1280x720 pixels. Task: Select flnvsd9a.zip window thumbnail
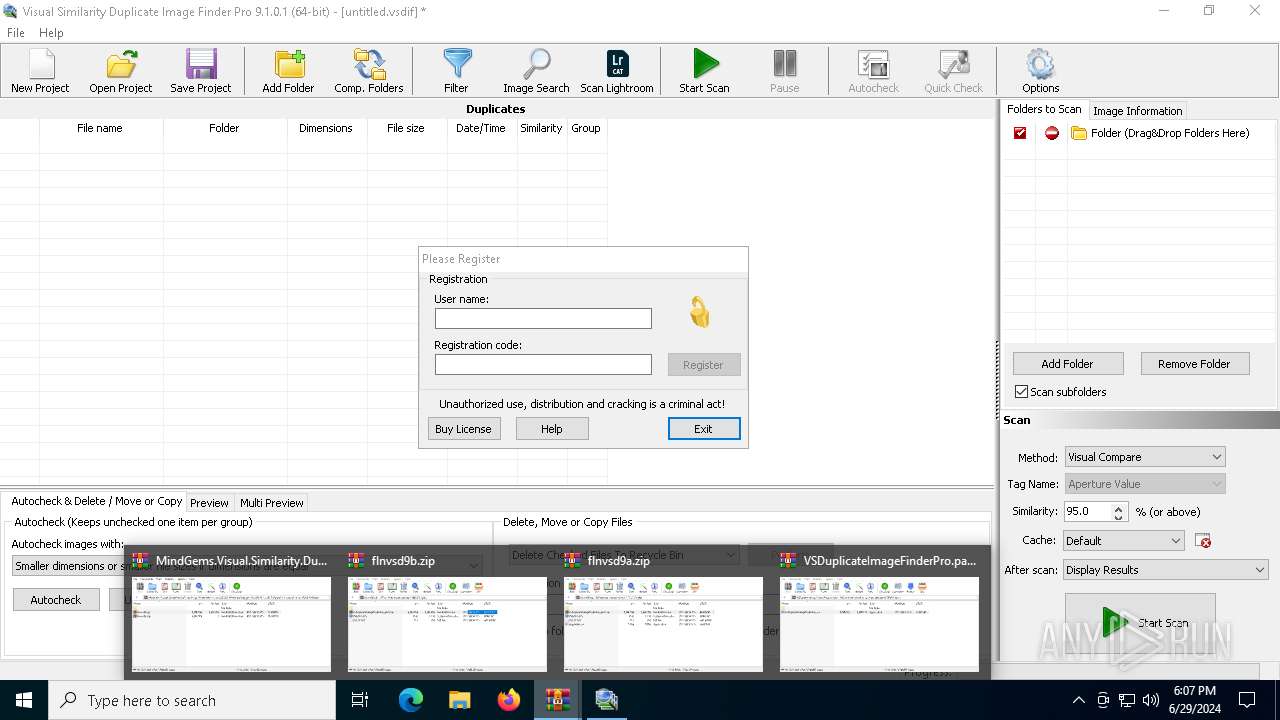pos(663,614)
